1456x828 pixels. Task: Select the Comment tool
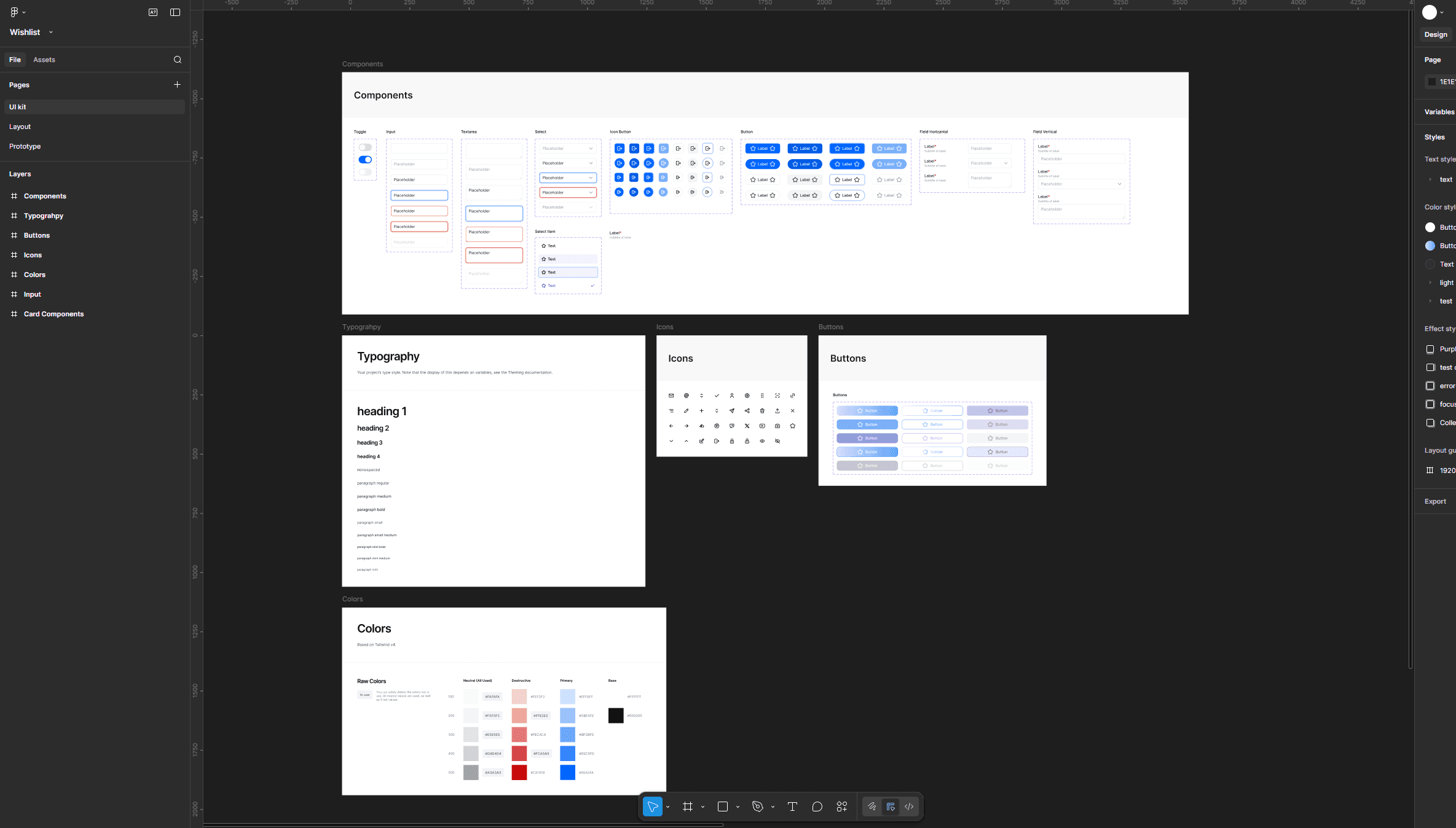(817, 807)
